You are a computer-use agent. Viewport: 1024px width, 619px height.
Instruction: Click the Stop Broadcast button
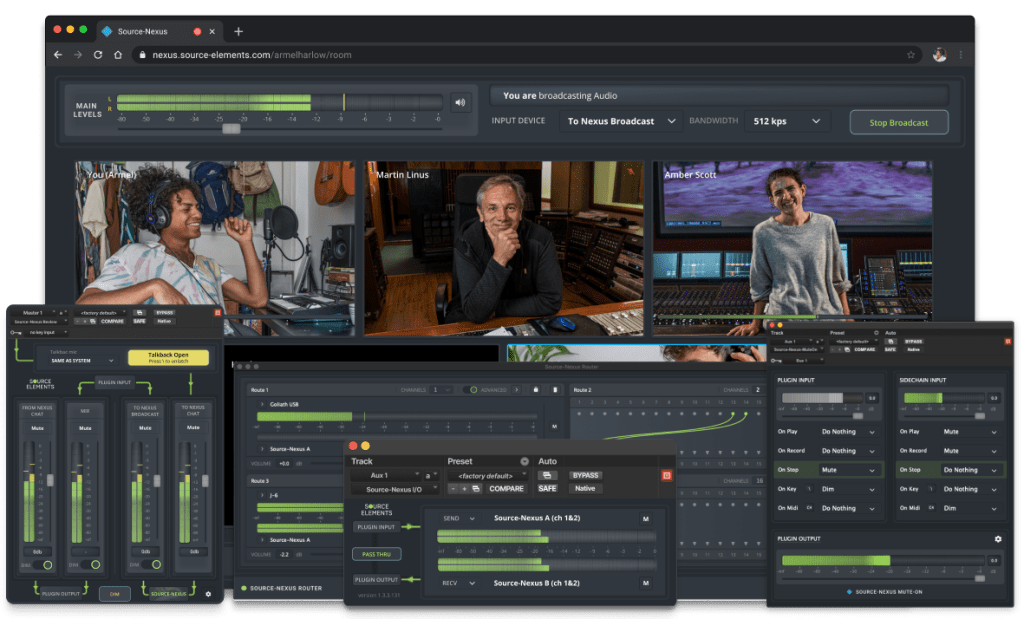[x=898, y=122]
